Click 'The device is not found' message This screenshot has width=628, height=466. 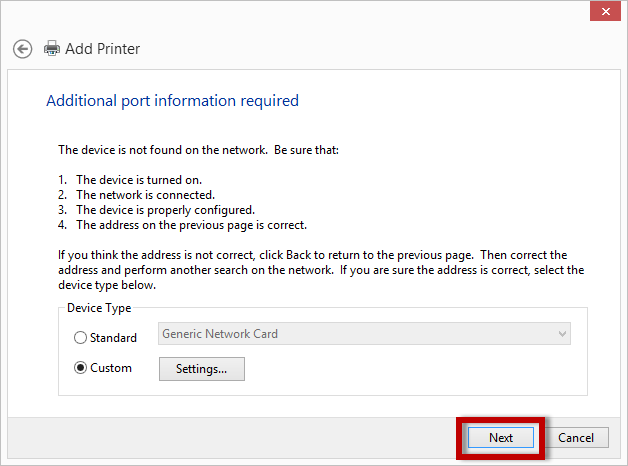[x=200, y=150]
